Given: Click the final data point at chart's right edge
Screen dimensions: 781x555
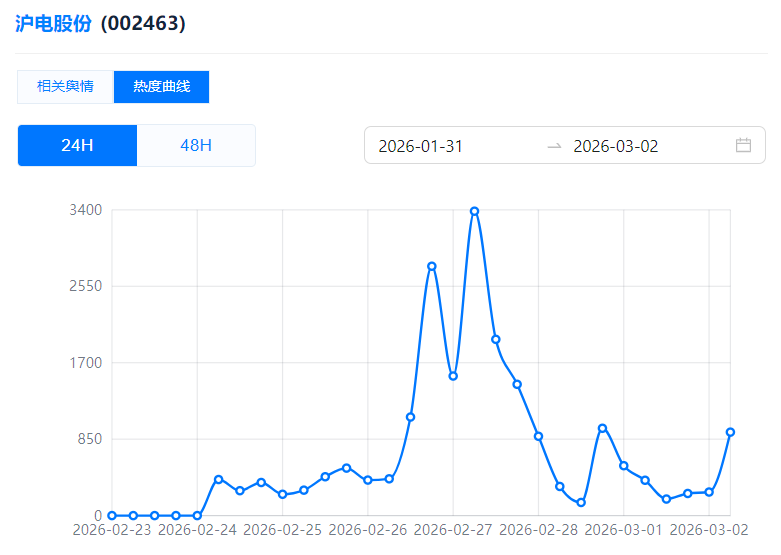Looking at the screenshot, I should tap(730, 432).
